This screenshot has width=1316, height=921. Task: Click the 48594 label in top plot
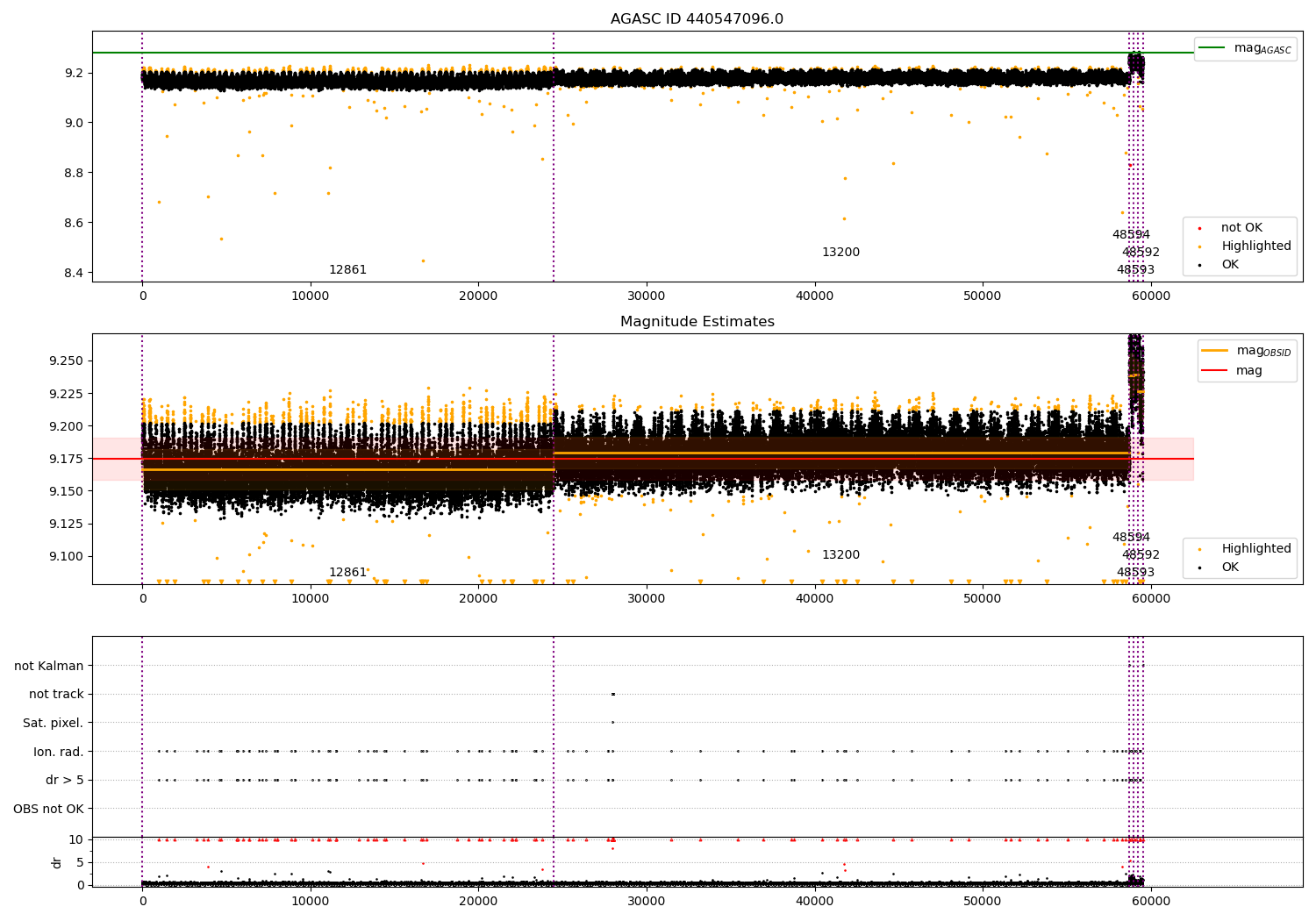tap(1131, 235)
